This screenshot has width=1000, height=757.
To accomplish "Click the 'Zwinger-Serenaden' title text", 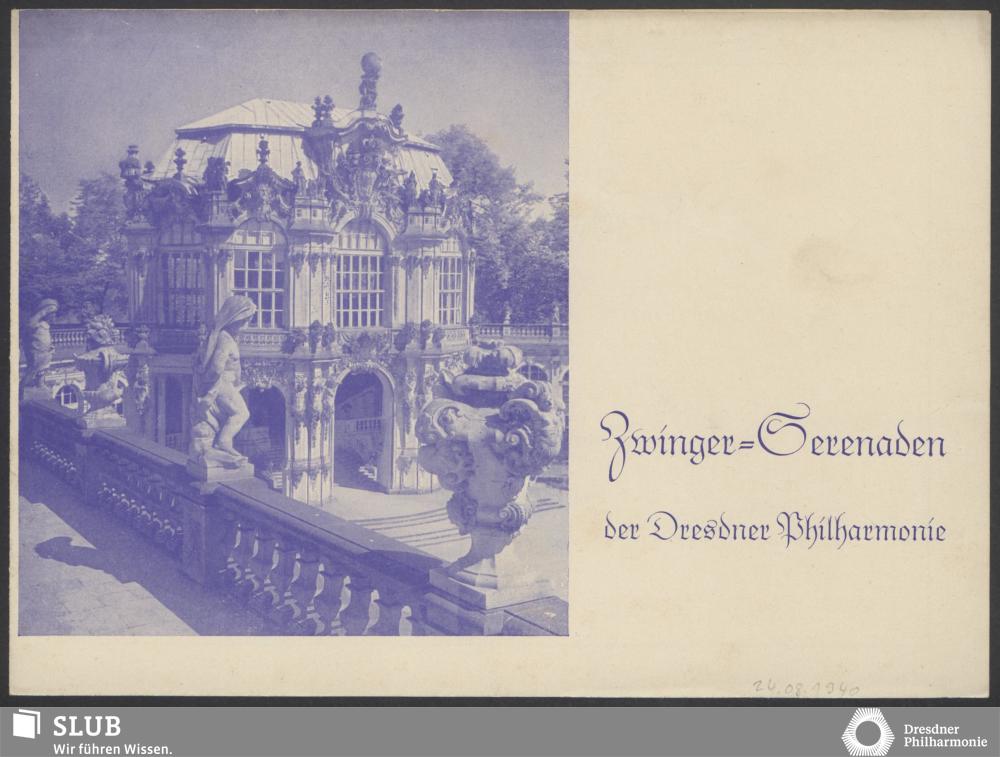I will tap(772, 437).
